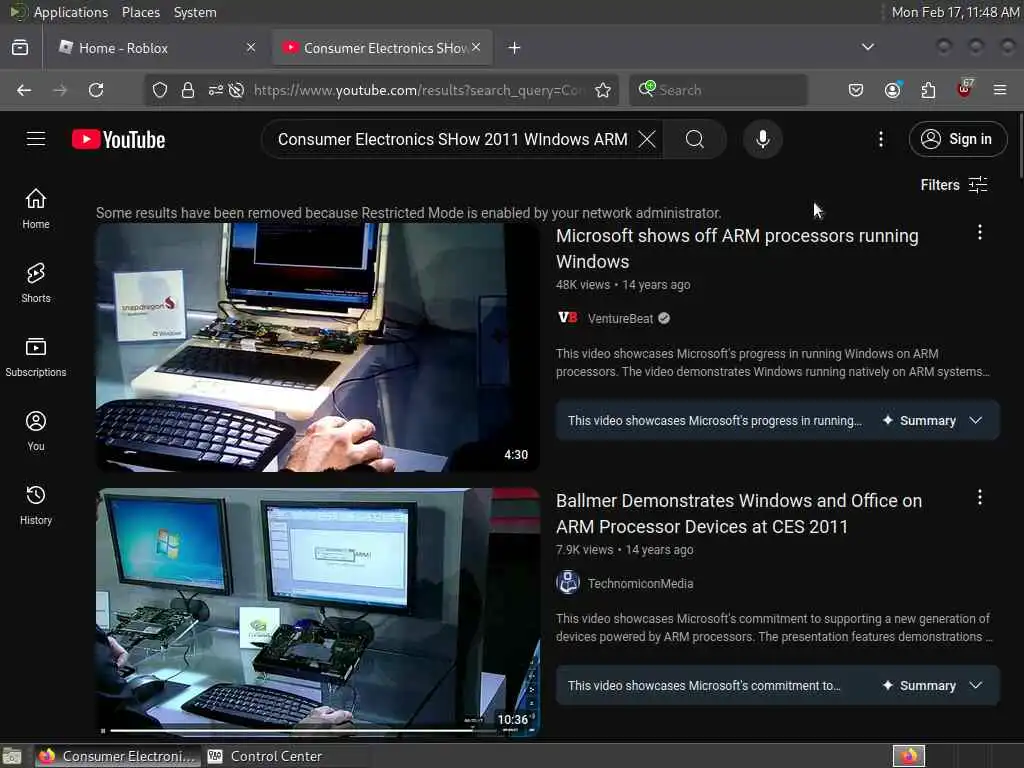
Task: Click the Sign in button
Action: tap(958, 139)
